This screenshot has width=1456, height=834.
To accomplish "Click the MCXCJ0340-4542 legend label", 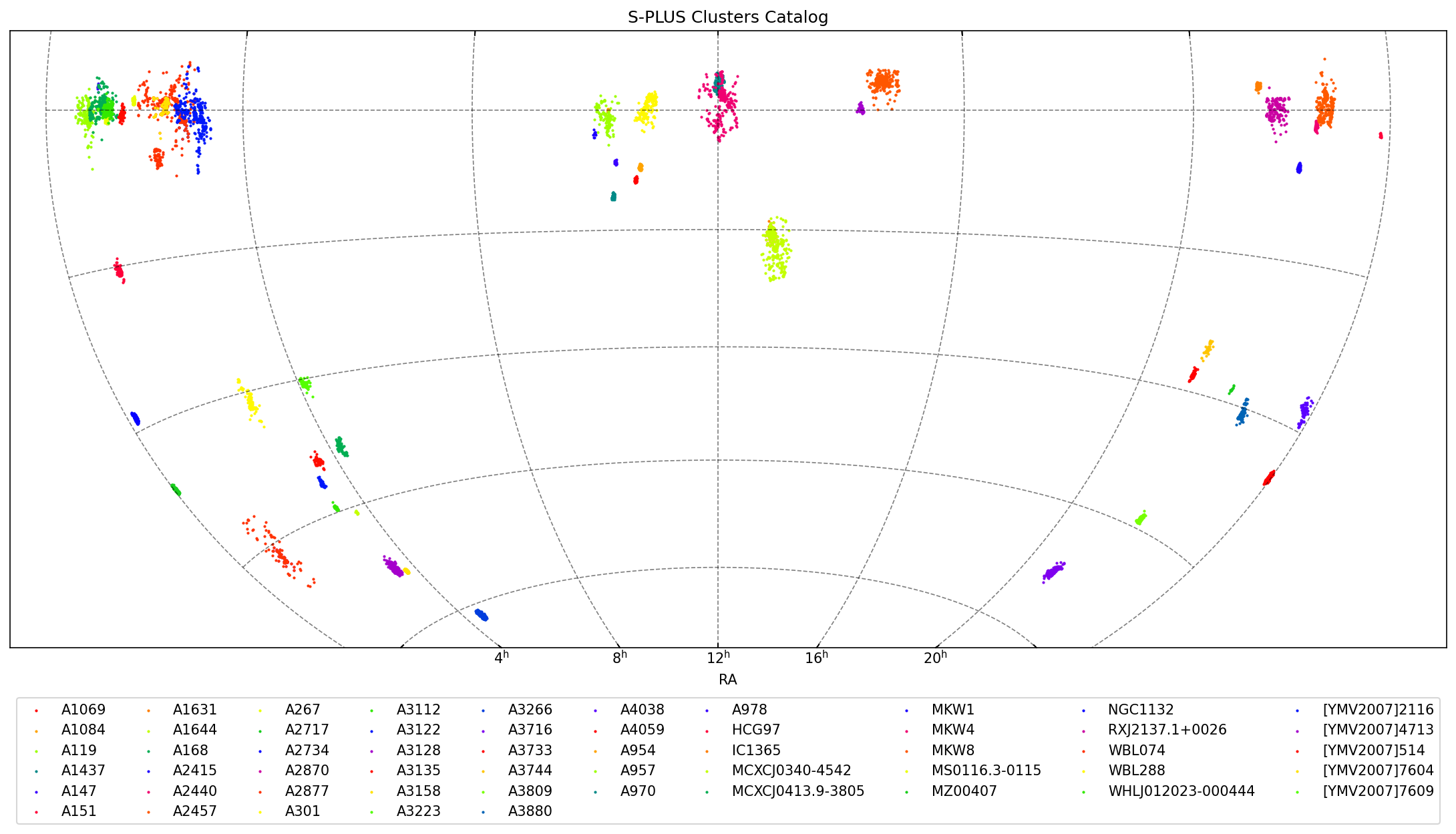I will point(791,771).
